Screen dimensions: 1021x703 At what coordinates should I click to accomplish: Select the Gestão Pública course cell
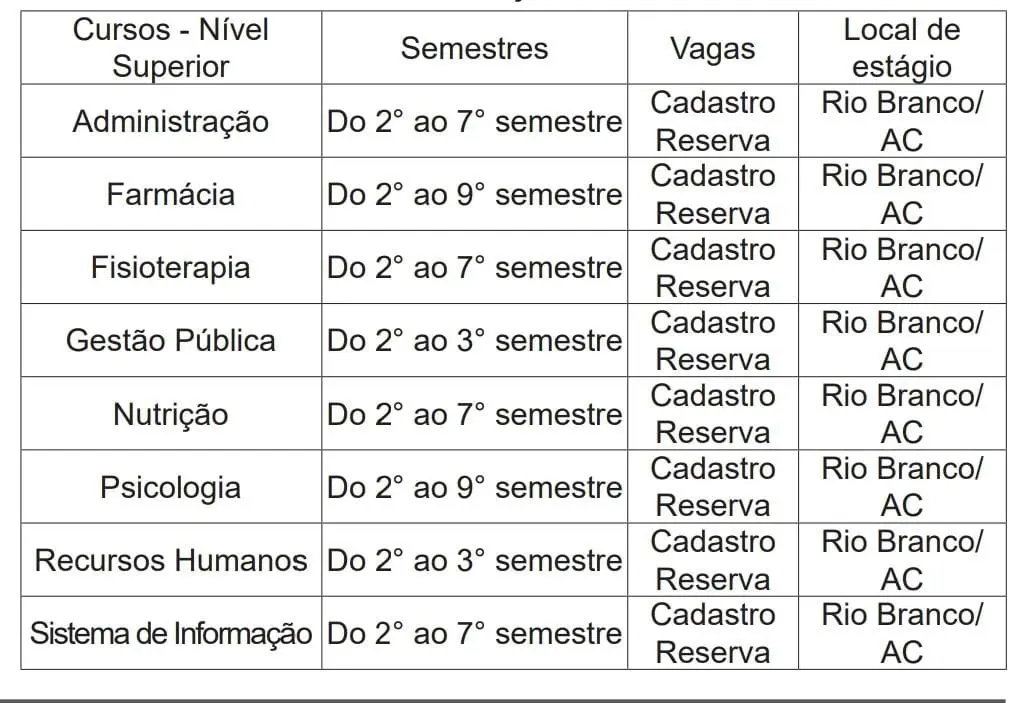171,340
